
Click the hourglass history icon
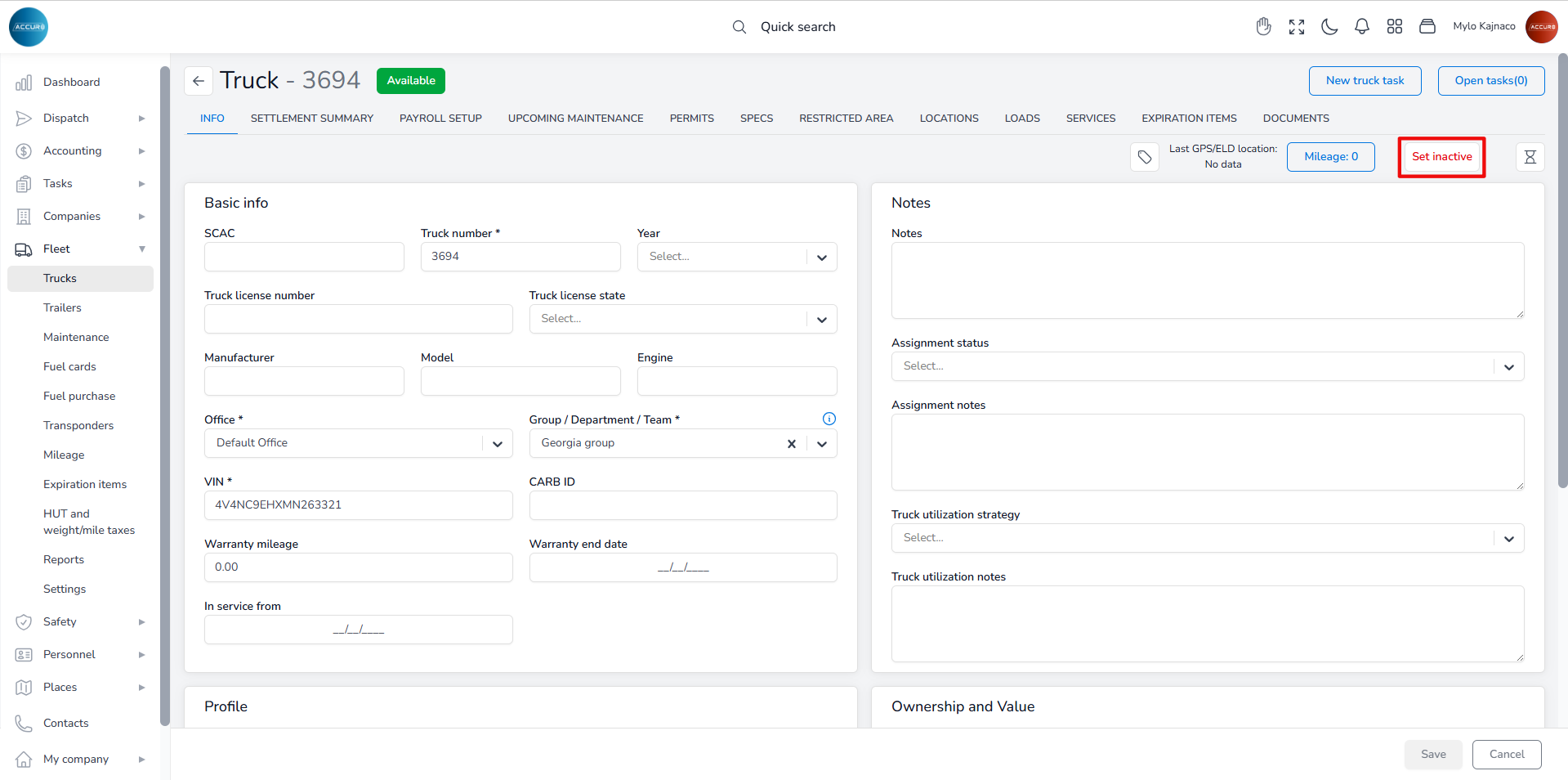(1530, 157)
